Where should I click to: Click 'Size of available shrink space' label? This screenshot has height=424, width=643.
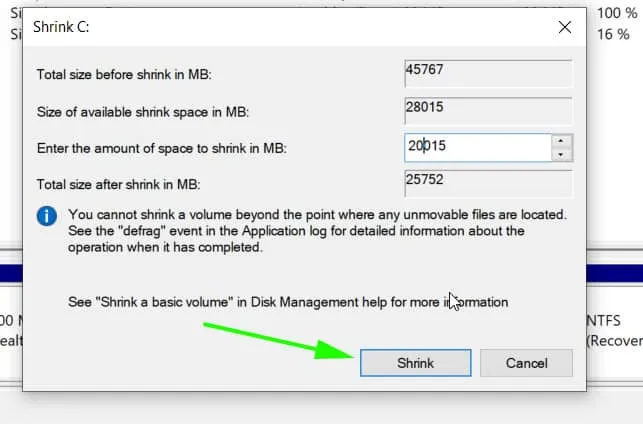143,111
